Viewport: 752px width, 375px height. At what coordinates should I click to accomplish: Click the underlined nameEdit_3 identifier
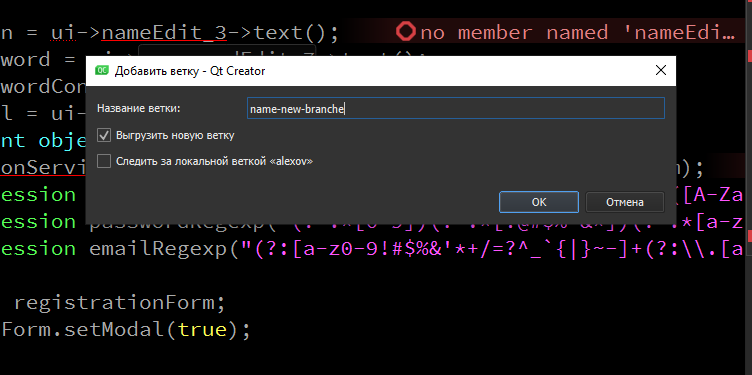164,33
